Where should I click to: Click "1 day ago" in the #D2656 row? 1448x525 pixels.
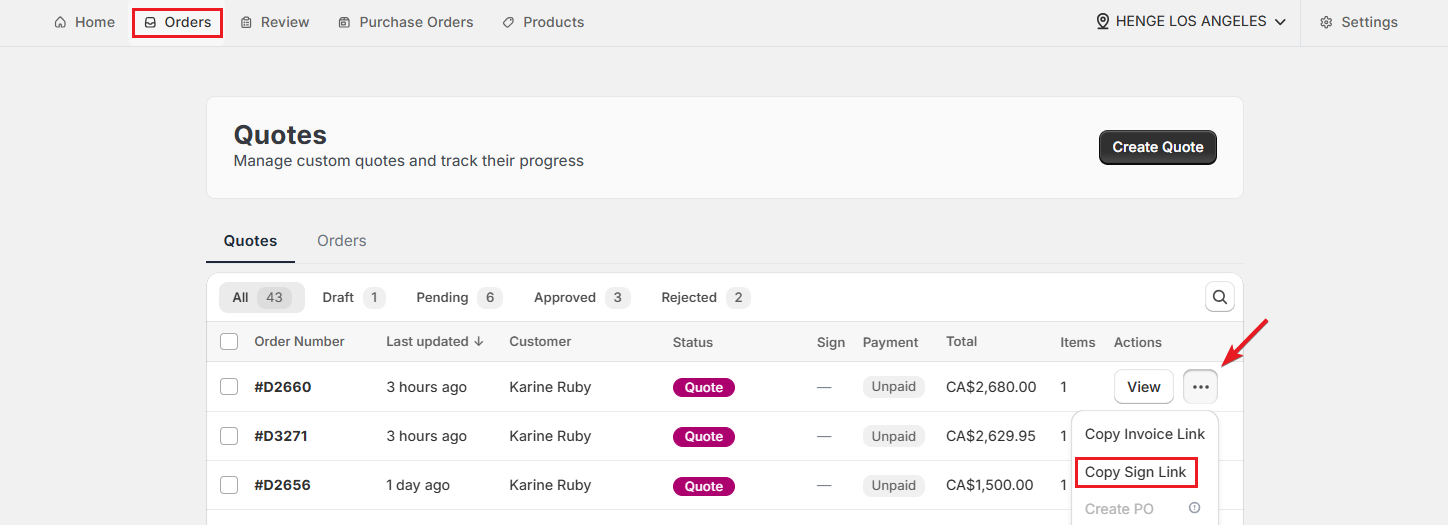point(418,485)
